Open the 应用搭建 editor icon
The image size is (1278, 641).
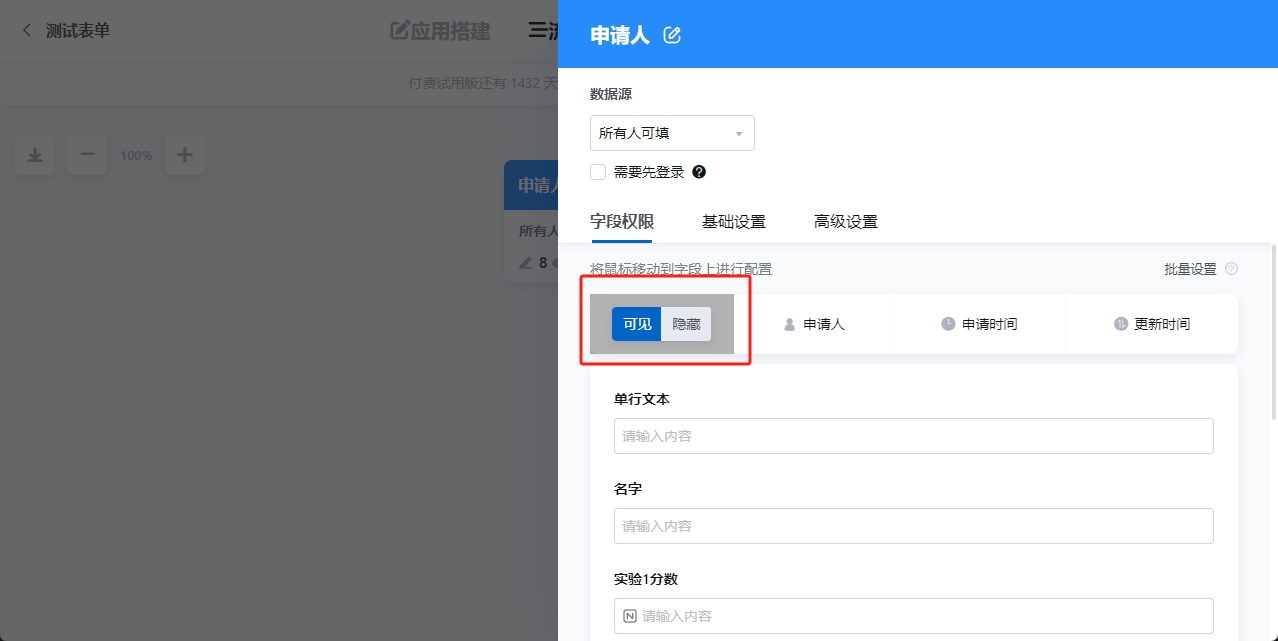tap(399, 31)
